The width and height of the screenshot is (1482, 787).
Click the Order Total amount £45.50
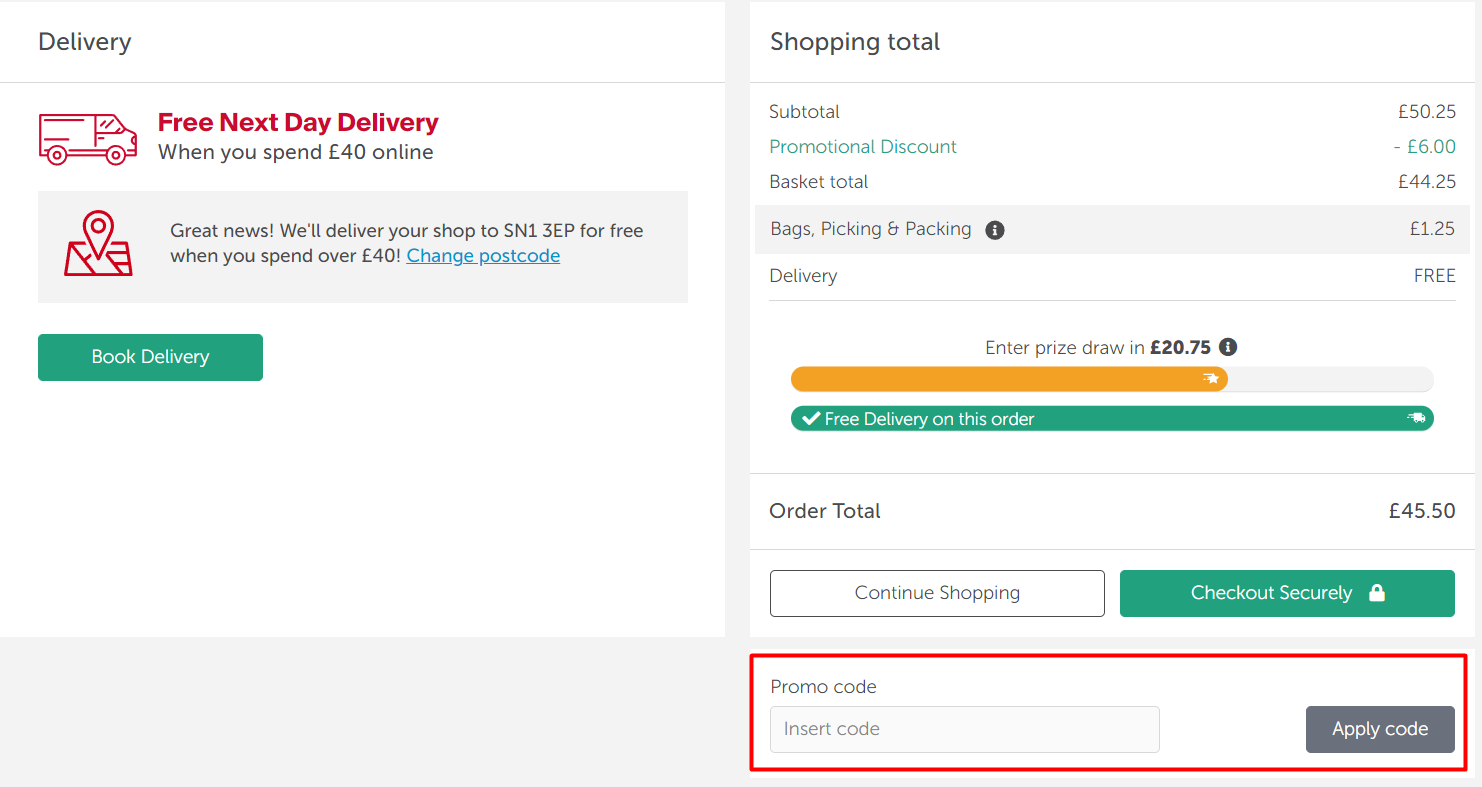[1421, 511]
